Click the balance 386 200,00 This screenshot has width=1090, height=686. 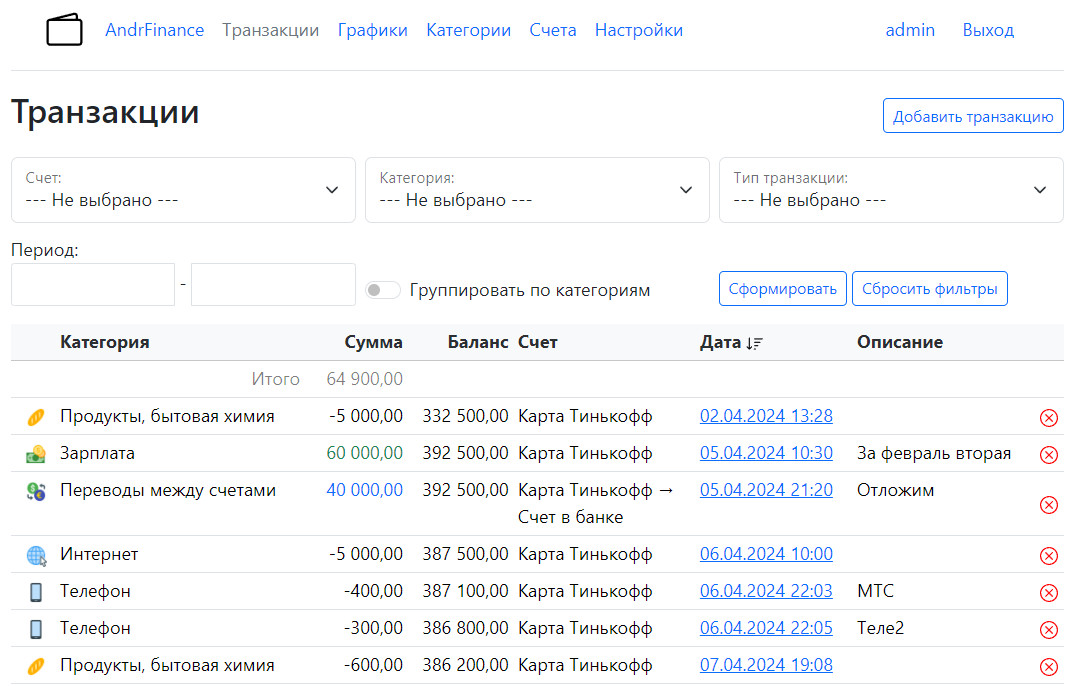[465, 665]
